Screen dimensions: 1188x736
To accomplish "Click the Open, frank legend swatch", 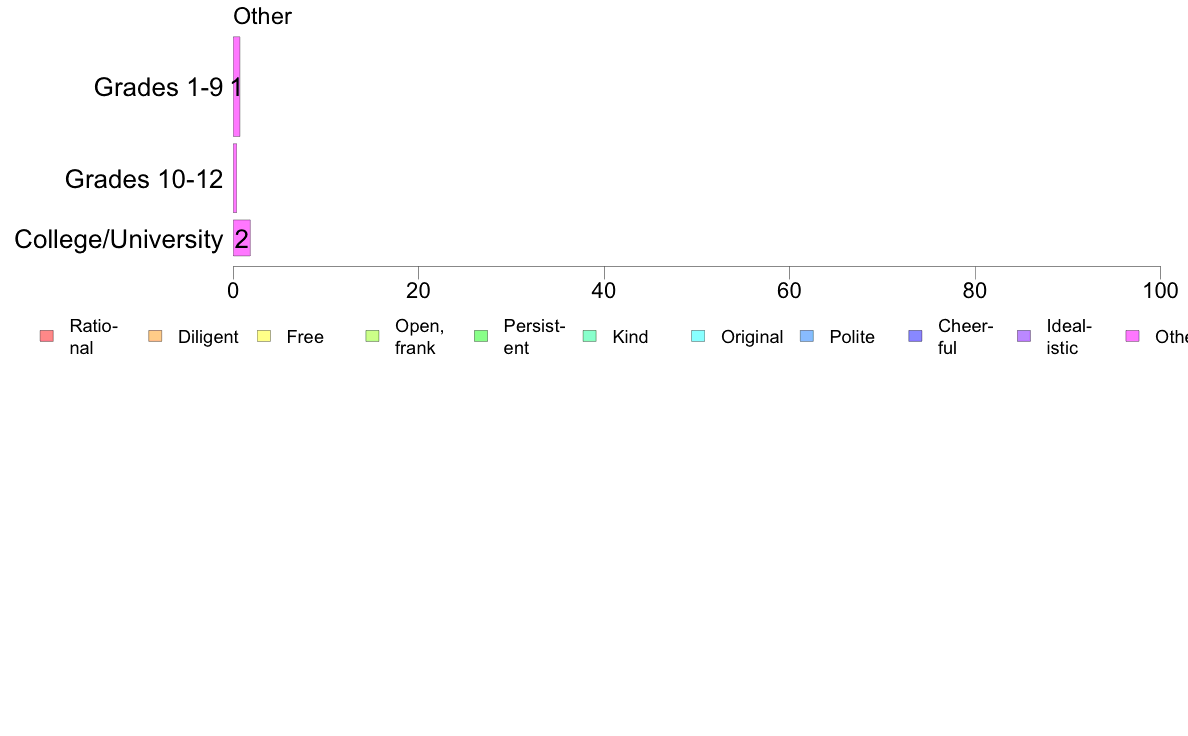I will 372,336.
